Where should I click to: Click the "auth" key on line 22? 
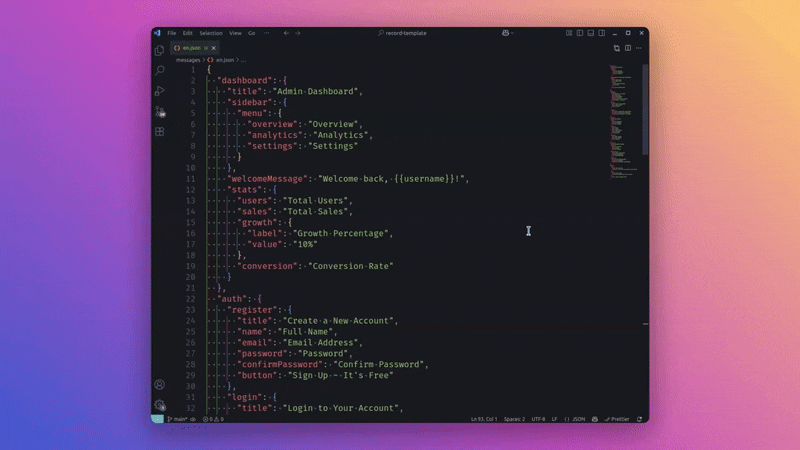tap(232, 298)
